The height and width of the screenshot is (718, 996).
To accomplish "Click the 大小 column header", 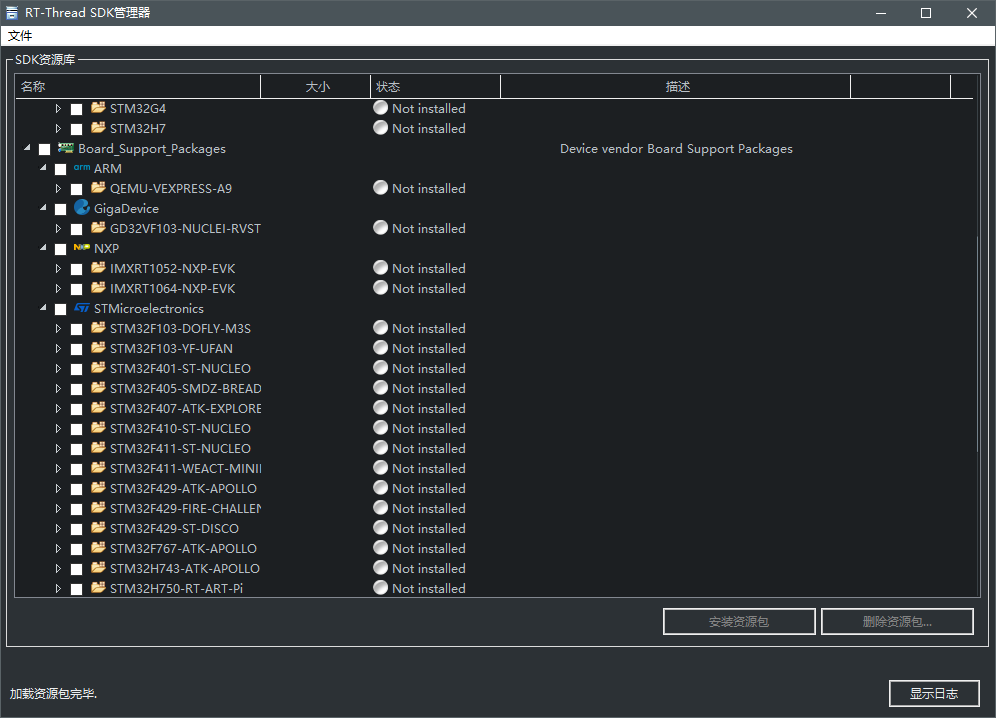I will coord(316,86).
